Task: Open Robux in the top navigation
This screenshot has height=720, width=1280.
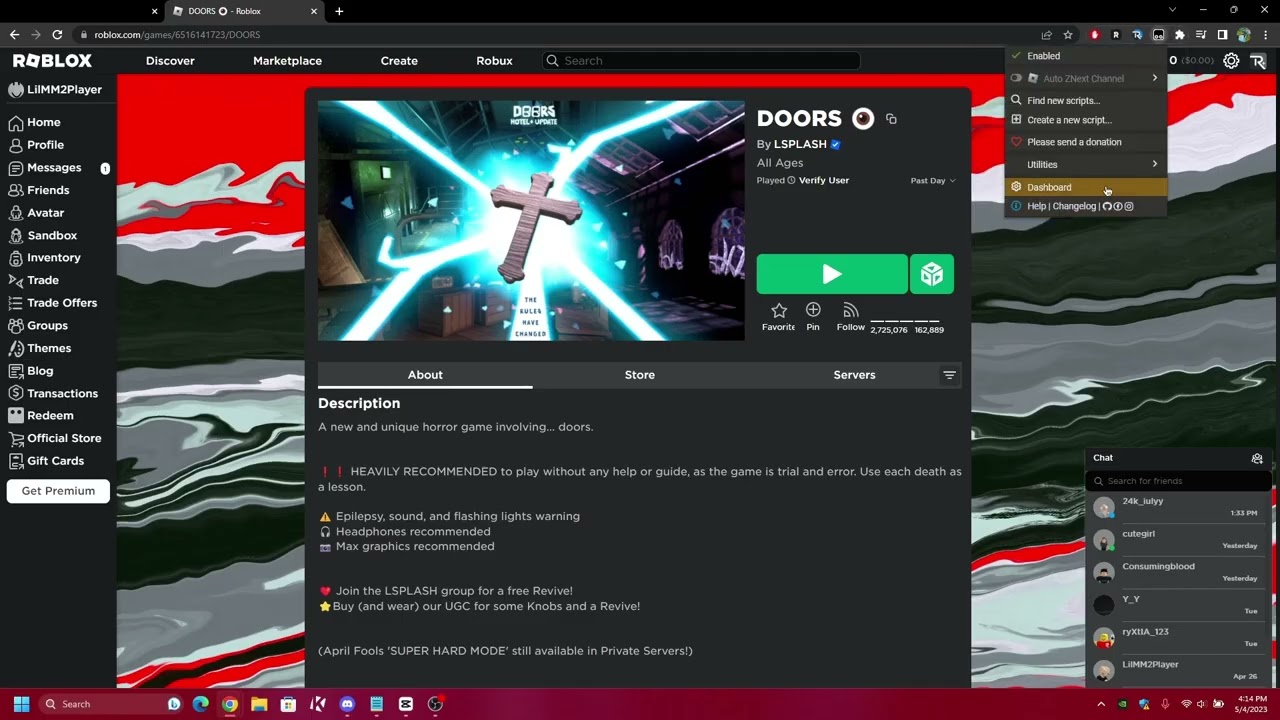Action: [x=494, y=61]
